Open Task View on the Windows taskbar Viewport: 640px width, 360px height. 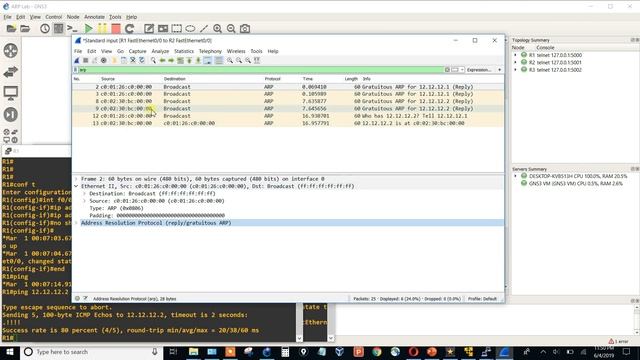(x=173, y=352)
